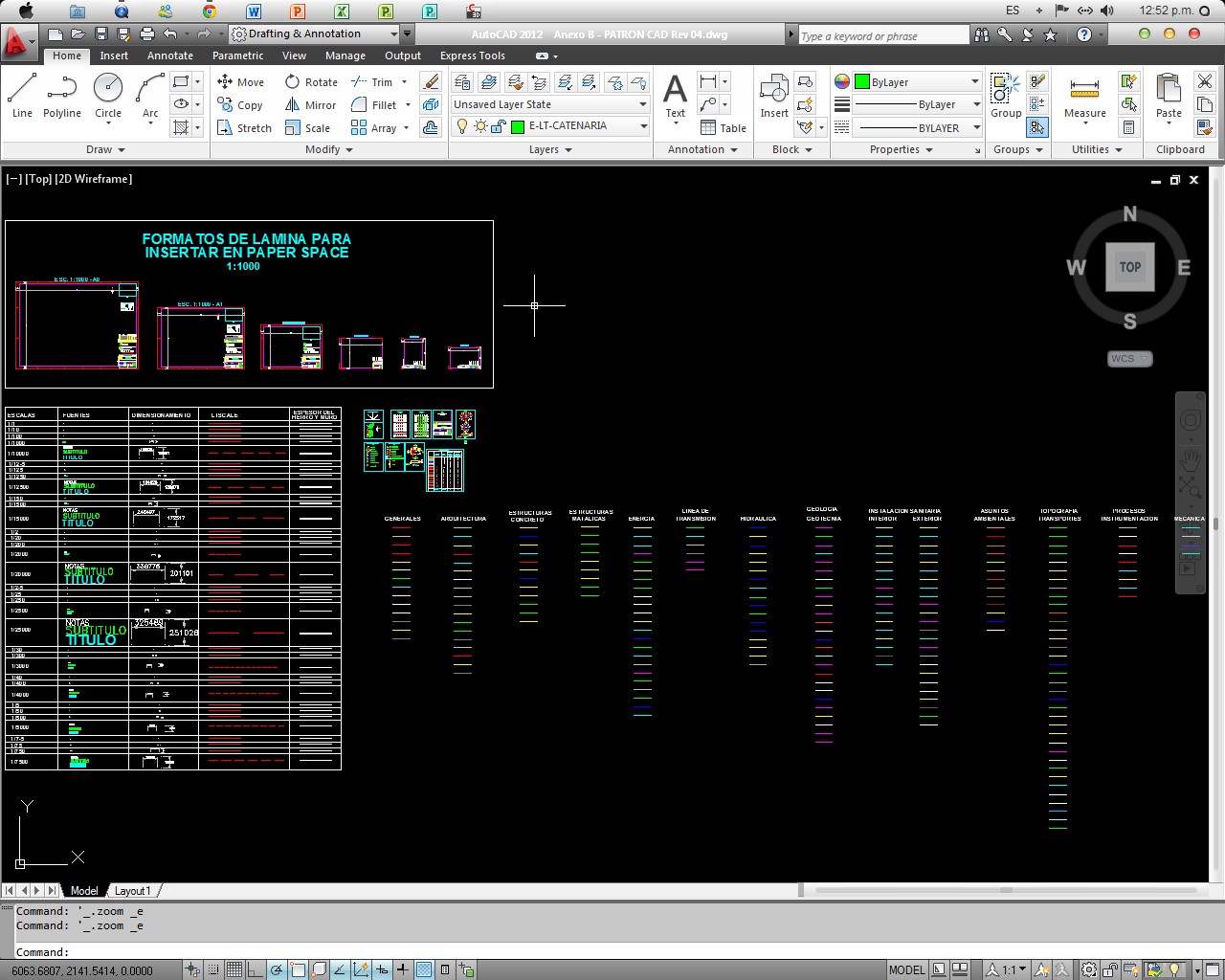This screenshot has width=1225, height=980.
Task: Paste from the clipboard
Action: click(x=1169, y=98)
